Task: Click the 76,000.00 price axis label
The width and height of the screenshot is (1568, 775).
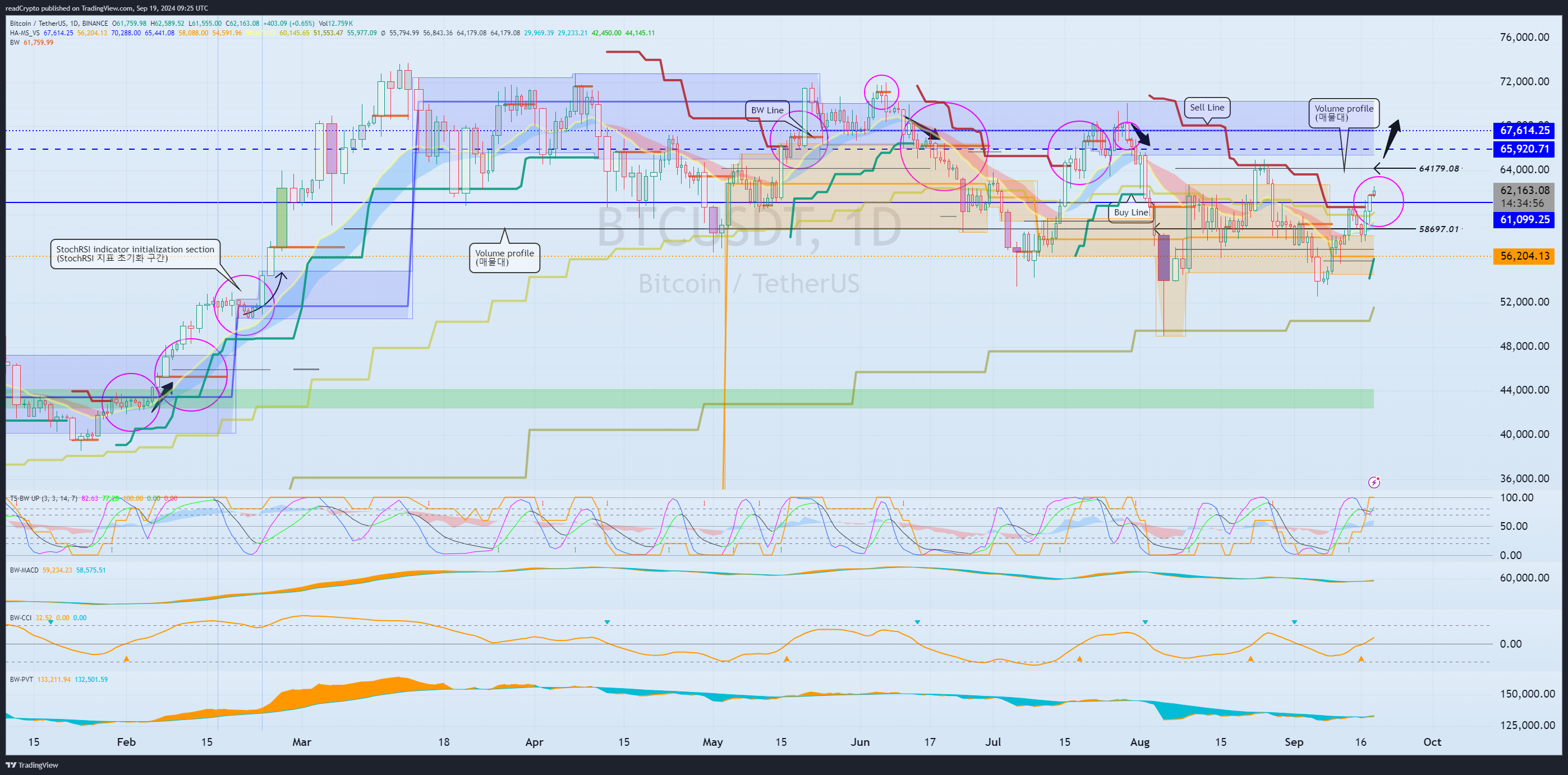Action: pos(1524,37)
